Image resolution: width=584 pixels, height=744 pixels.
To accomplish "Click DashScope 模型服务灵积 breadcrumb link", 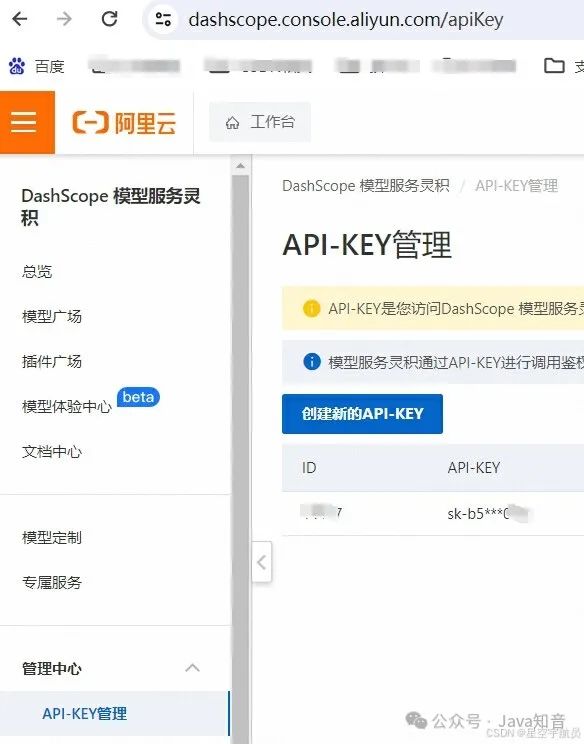I will click(366, 186).
